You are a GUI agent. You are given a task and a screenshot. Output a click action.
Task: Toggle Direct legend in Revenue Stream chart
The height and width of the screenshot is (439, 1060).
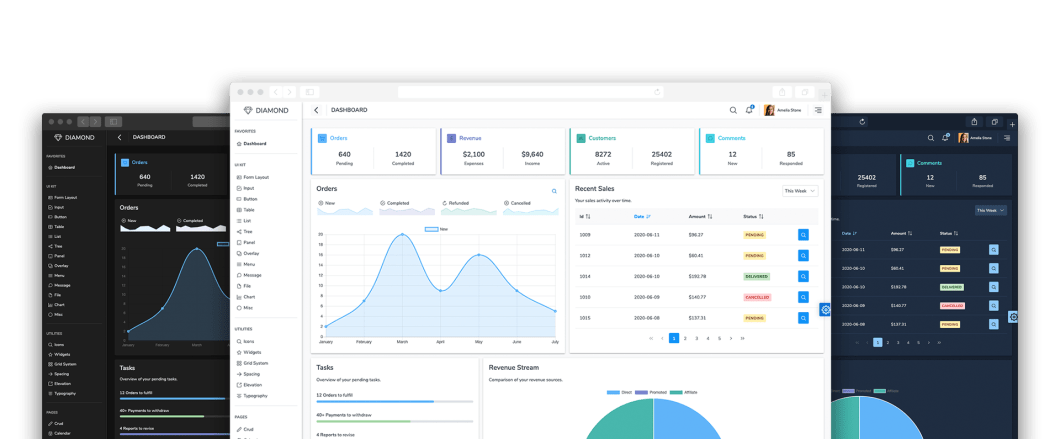(x=619, y=392)
